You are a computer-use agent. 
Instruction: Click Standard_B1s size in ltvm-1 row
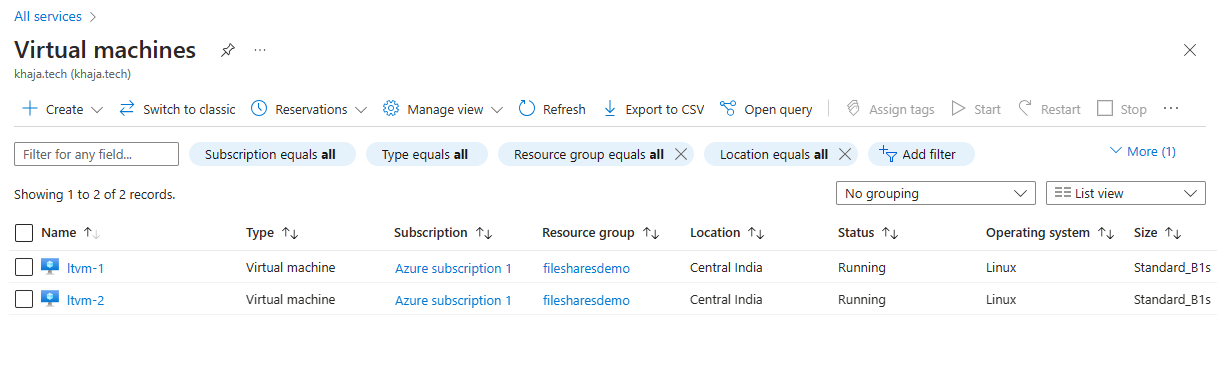point(1172,267)
